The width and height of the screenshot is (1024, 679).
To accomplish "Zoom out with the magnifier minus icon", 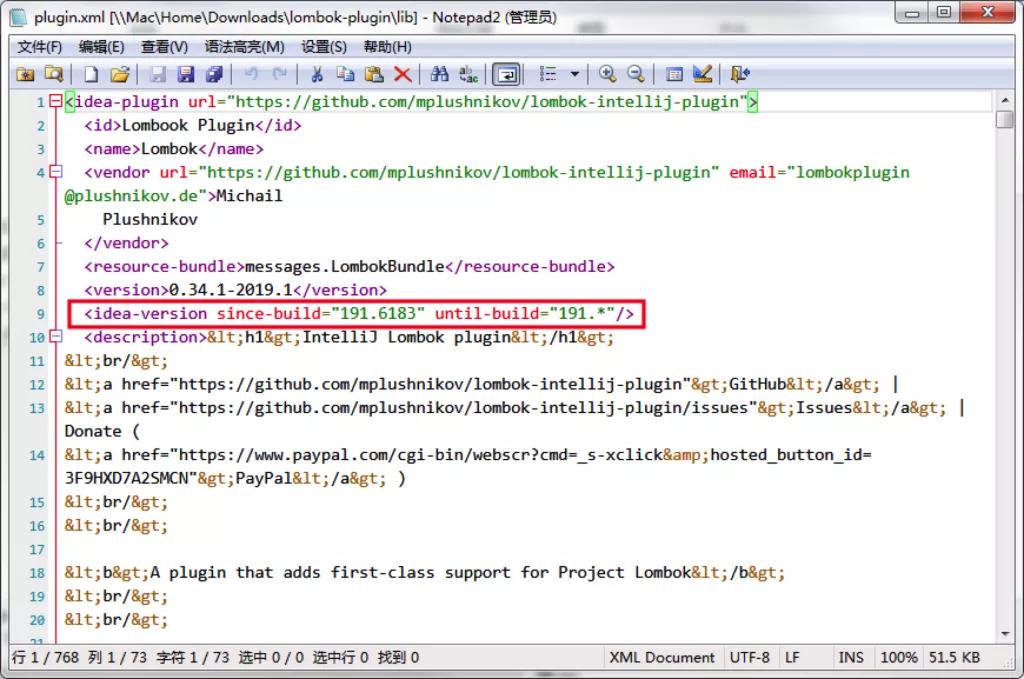I will tap(636, 74).
